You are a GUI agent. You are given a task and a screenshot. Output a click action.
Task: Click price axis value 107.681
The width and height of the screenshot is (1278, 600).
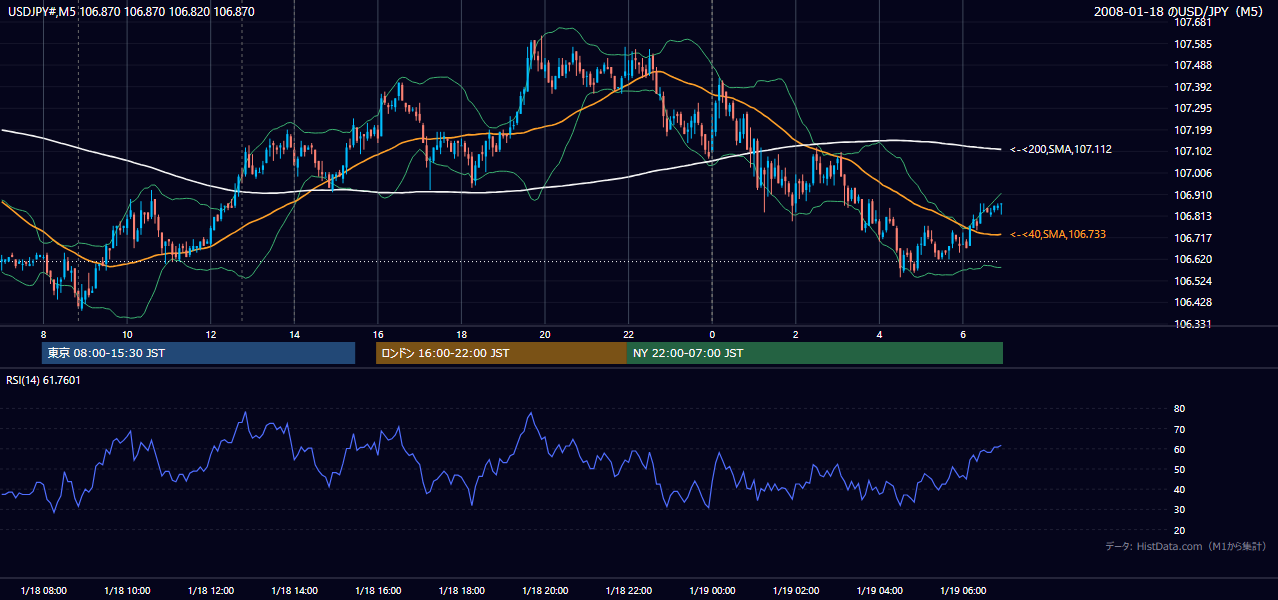[1194, 22]
